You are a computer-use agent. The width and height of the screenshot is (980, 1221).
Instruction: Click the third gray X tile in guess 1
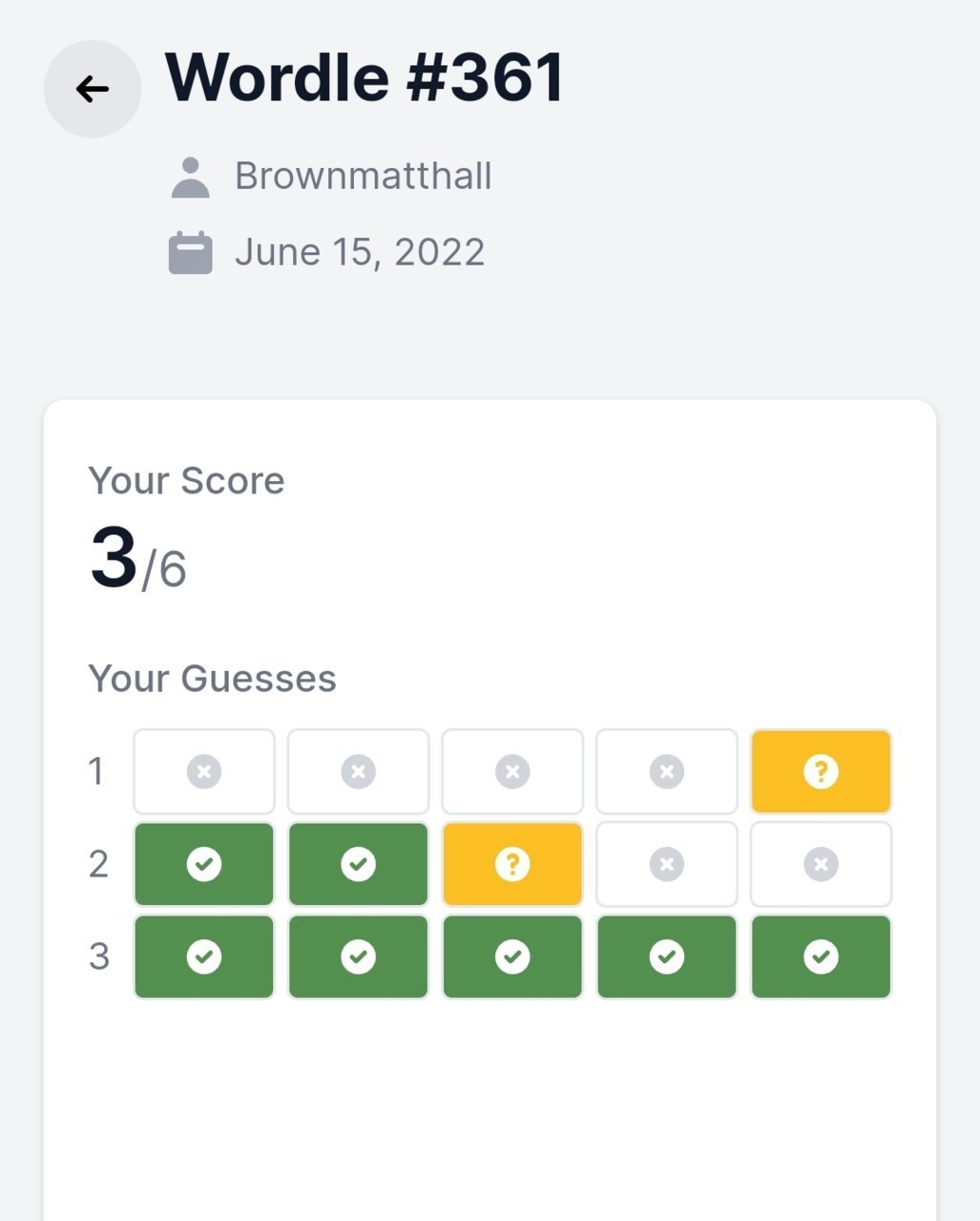tap(512, 771)
